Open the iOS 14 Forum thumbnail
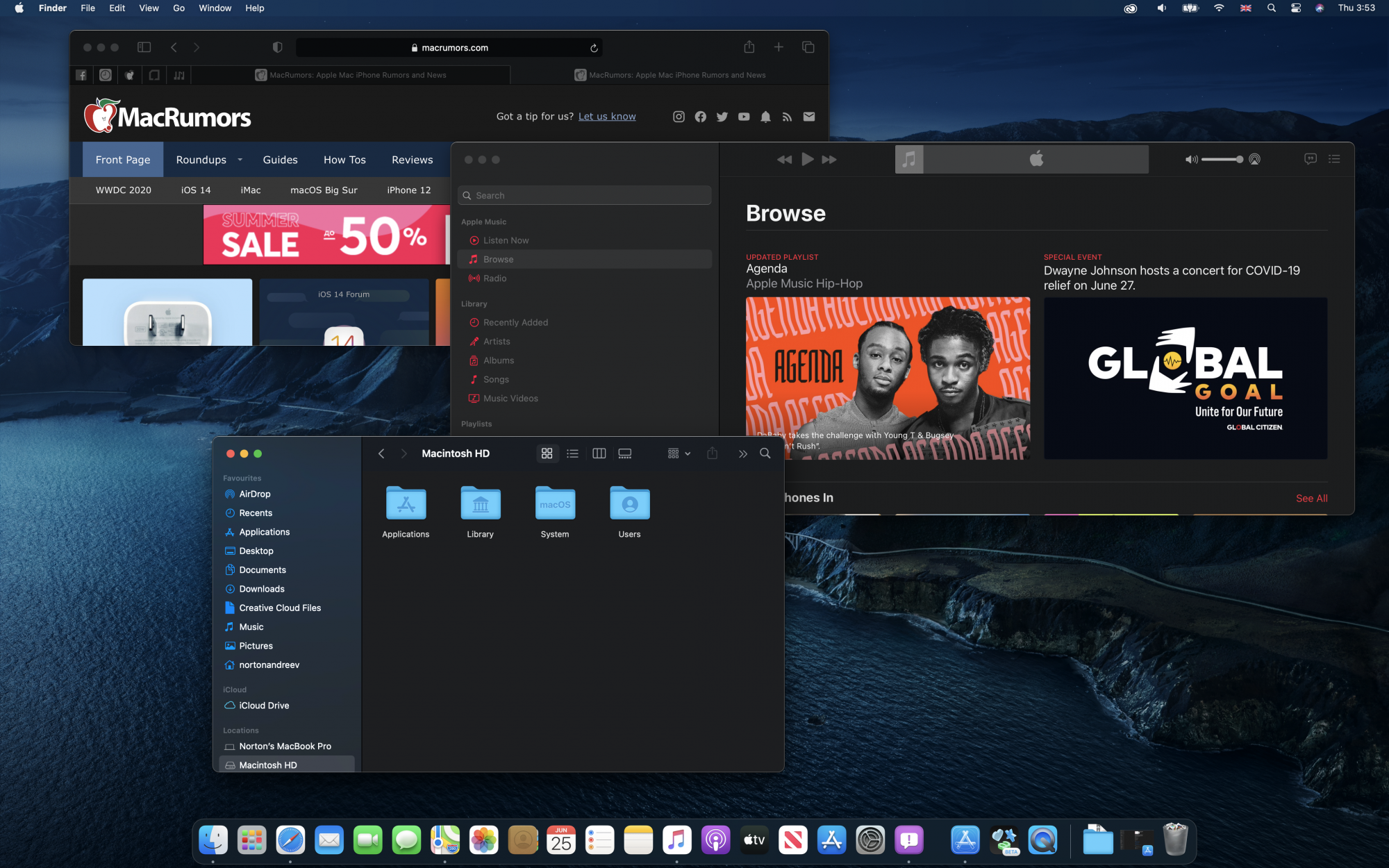The height and width of the screenshot is (868, 1389). (x=344, y=312)
